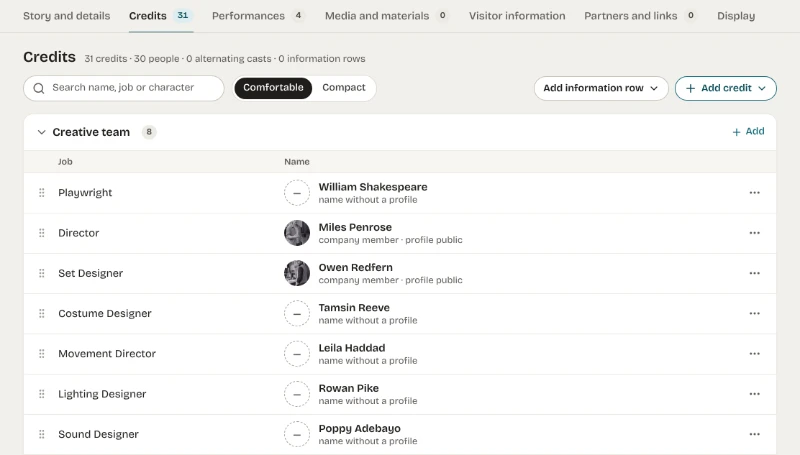Screen dimensions: 800x455
Task: Click the magnifier icon in search box
Action: 39,88
